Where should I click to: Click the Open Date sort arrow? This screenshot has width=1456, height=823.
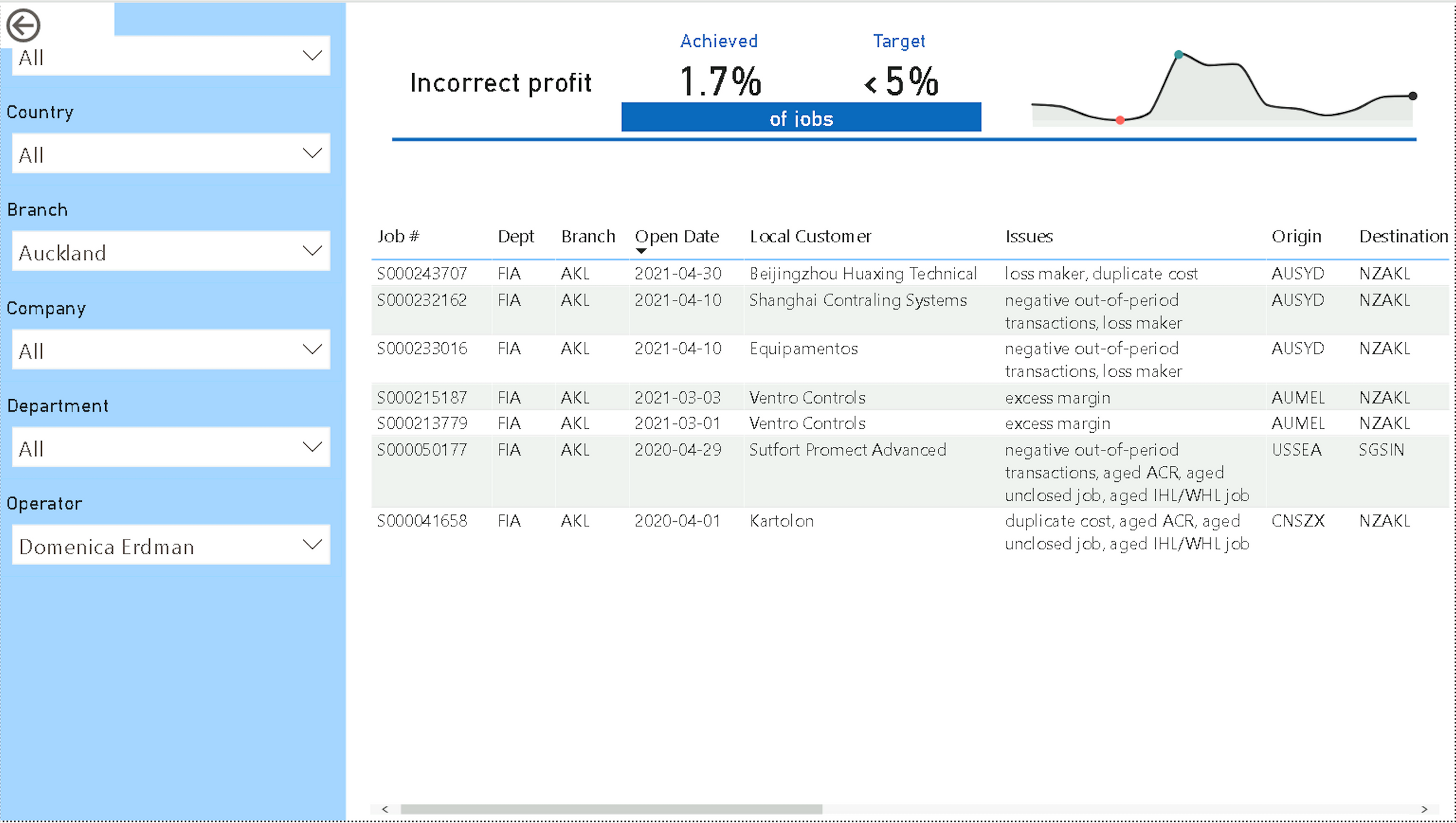[641, 251]
